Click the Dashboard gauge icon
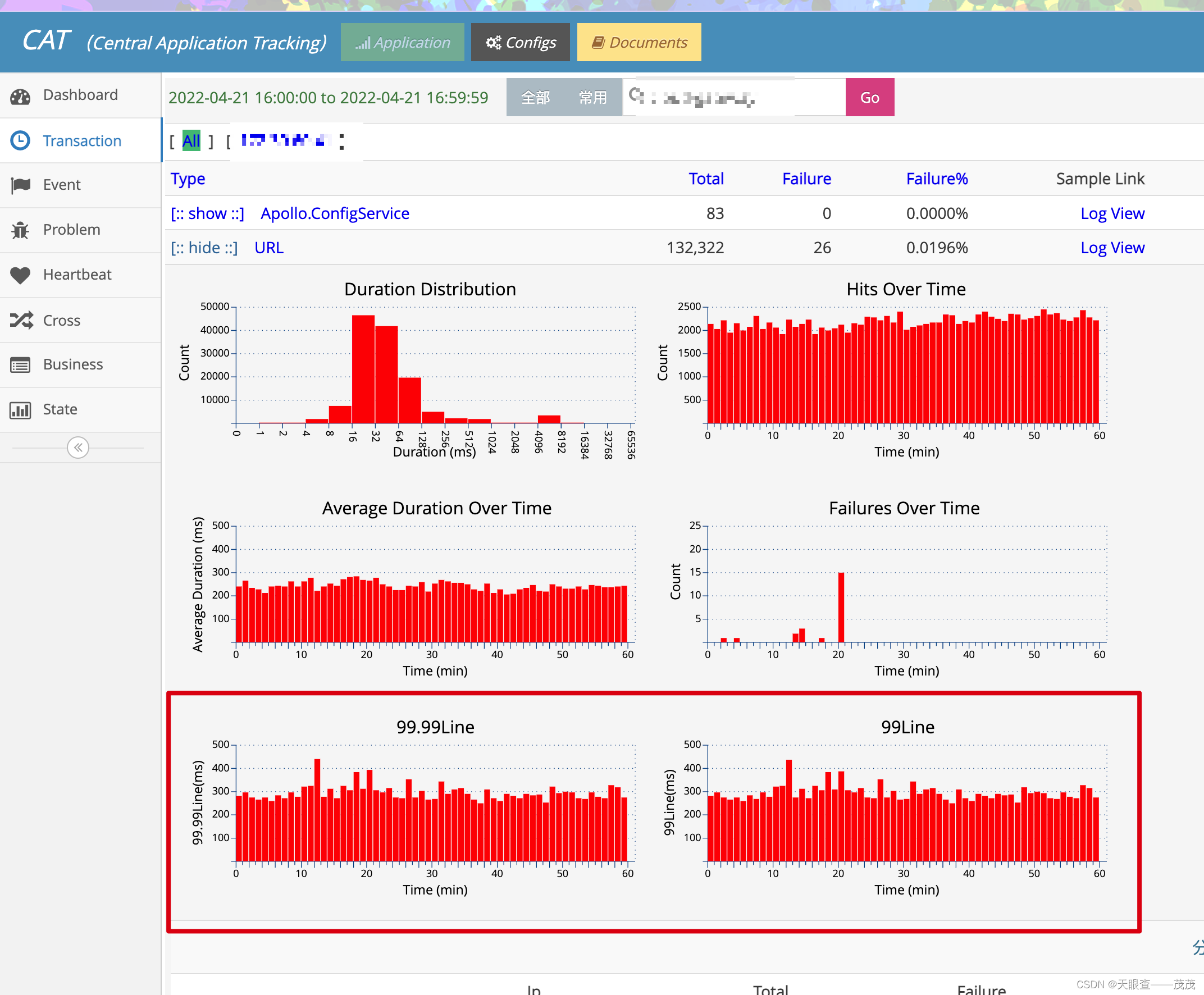Image resolution: width=1204 pixels, height=995 pixels. click(21, 95)
